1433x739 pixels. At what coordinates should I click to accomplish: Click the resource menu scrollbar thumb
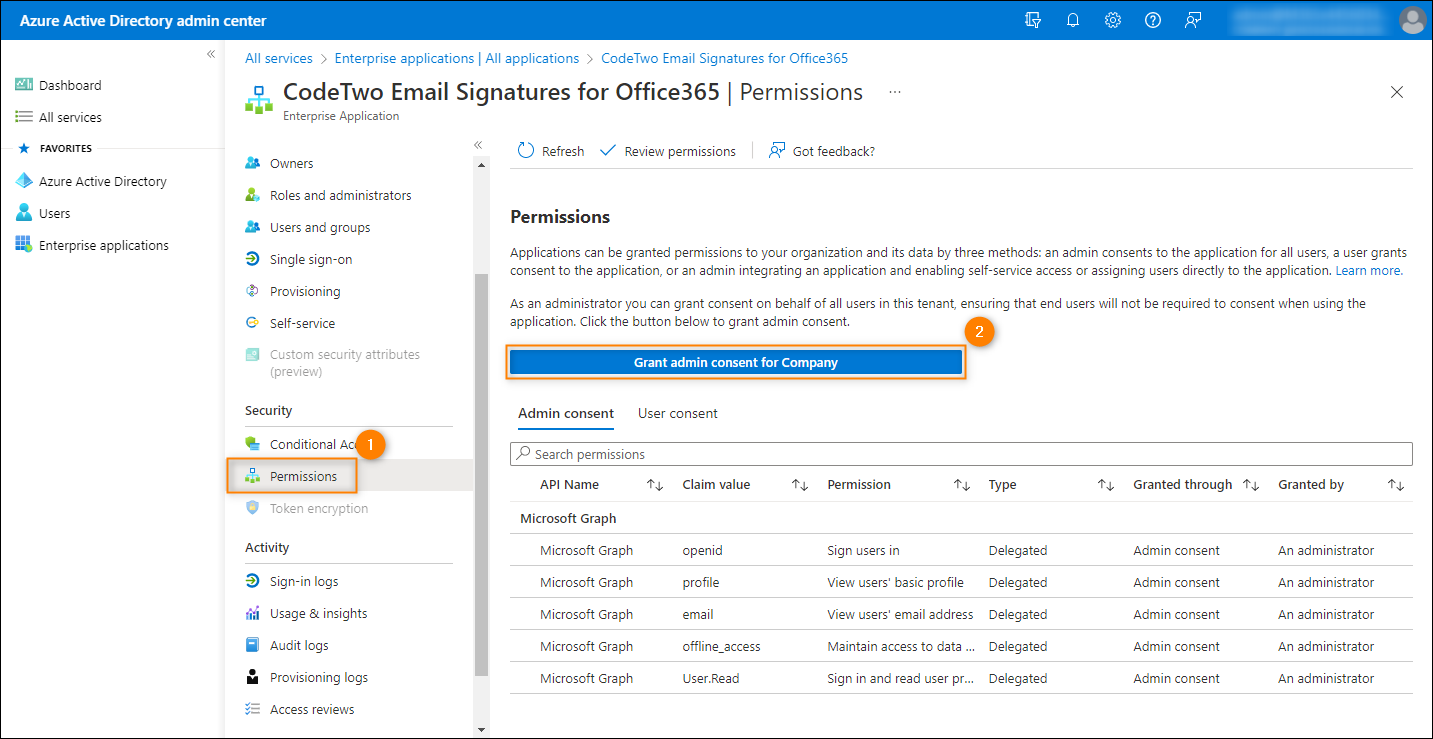click(x=481, y=473)
